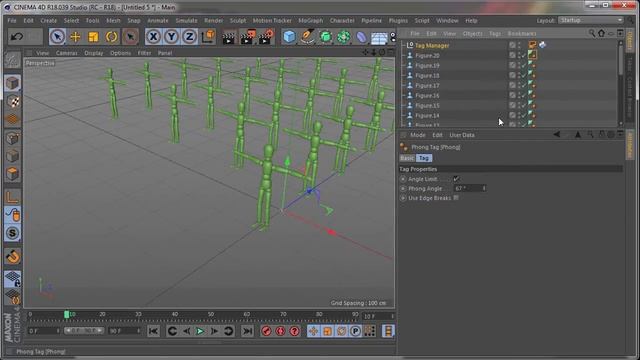Switch to the Basic tab
The image size is (640, 360).
click(x=407, y=158)
